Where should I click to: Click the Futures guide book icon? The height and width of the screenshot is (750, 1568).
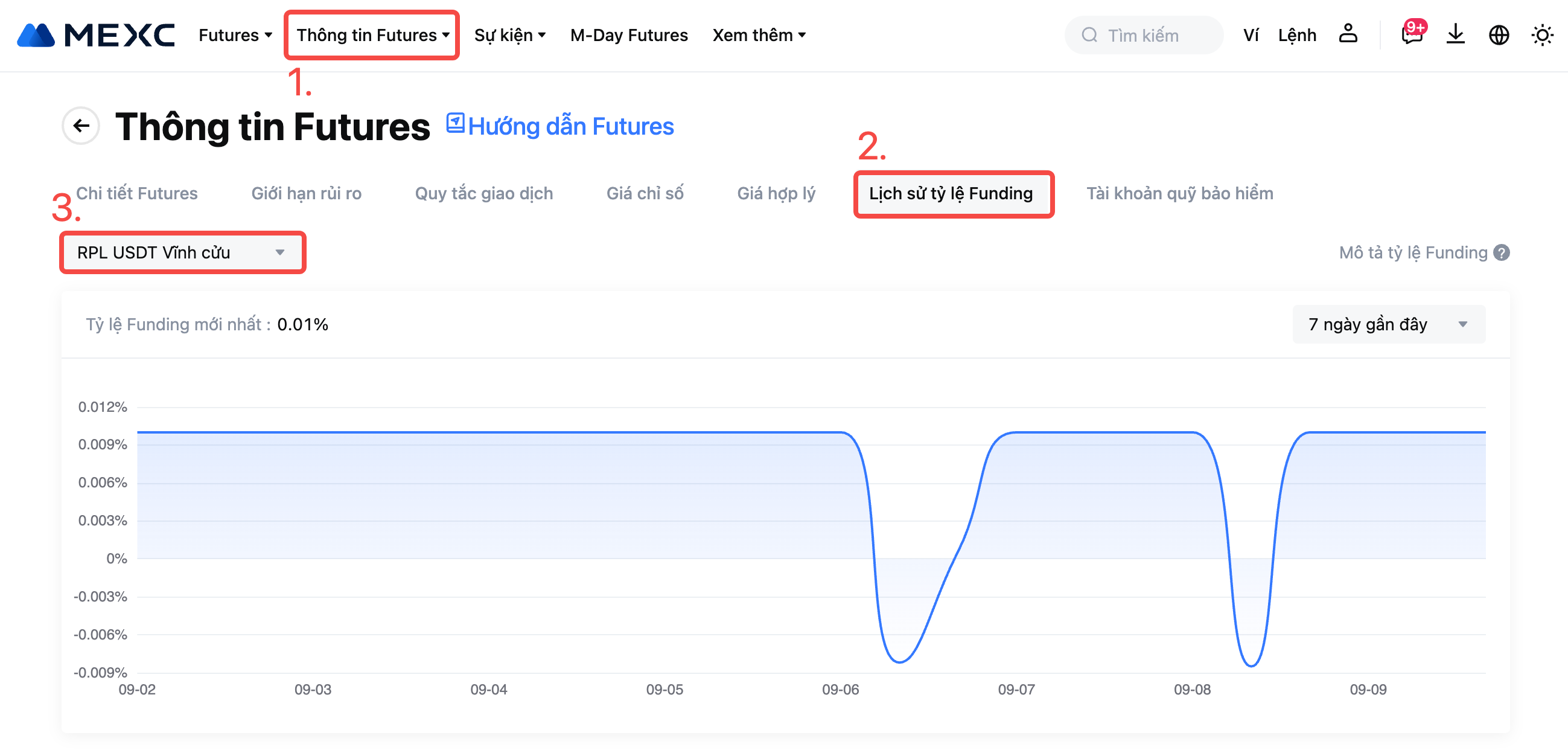click(455, 123)
